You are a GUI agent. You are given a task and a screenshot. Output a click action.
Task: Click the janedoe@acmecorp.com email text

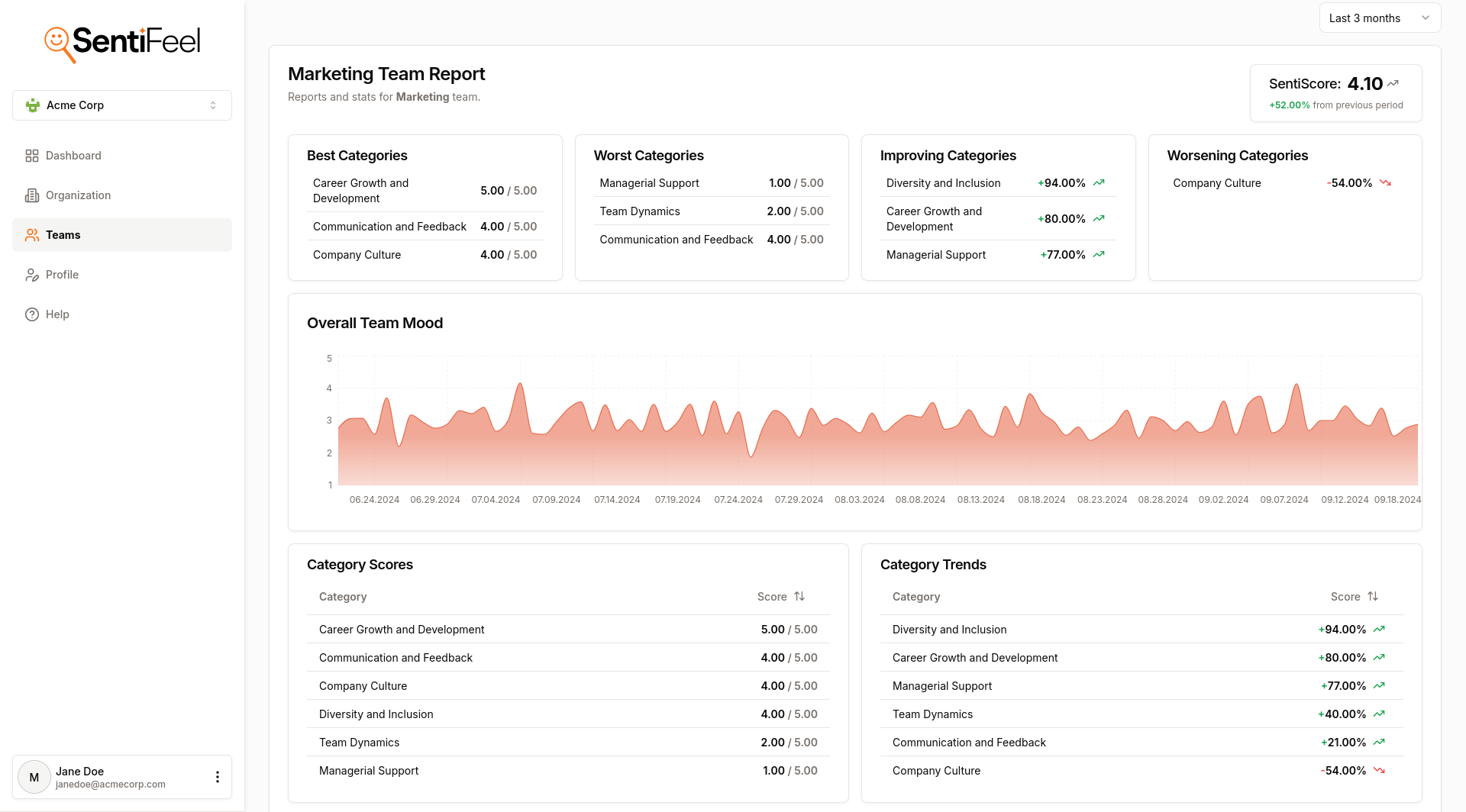[x=111, y=785]
